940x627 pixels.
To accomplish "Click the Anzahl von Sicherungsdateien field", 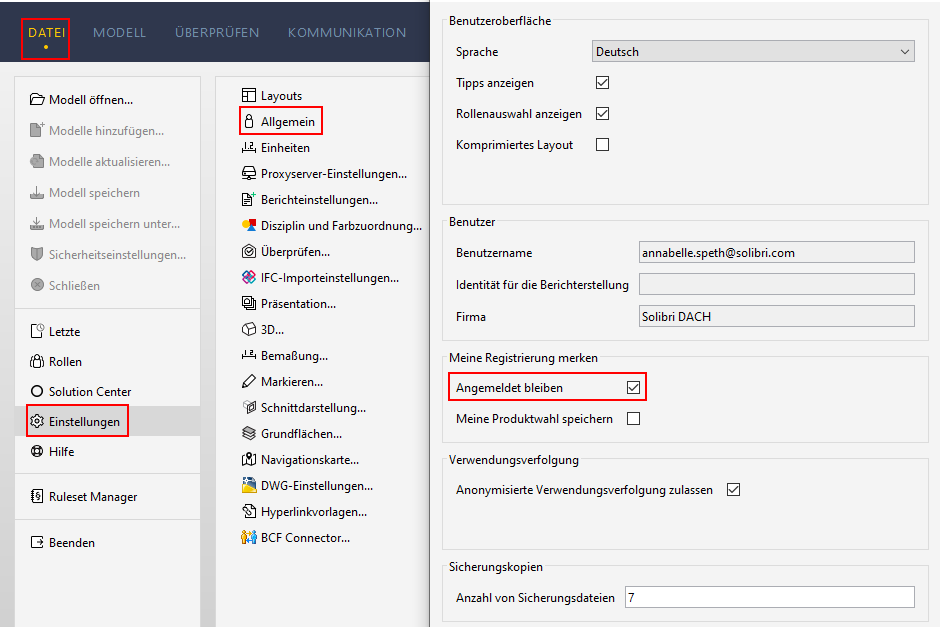I will [770, 597].
